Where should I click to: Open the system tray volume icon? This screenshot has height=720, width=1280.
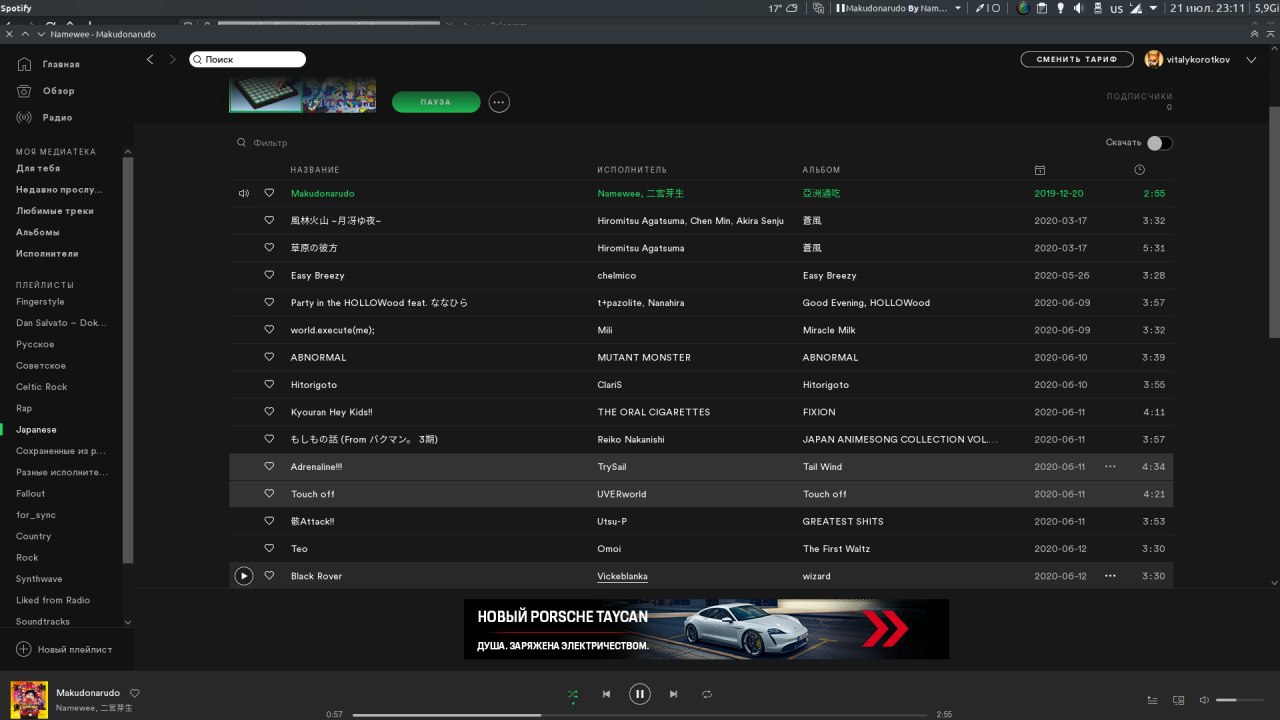(1078, 8)
